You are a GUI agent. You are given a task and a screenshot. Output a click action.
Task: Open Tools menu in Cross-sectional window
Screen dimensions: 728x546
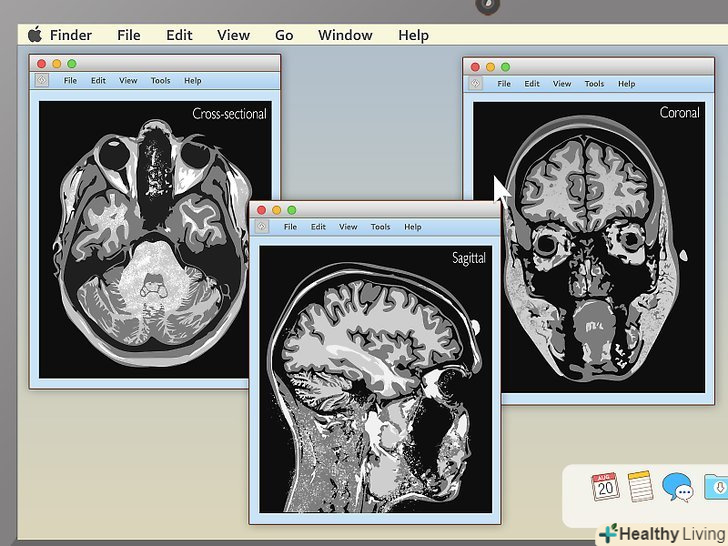(160, 80)
